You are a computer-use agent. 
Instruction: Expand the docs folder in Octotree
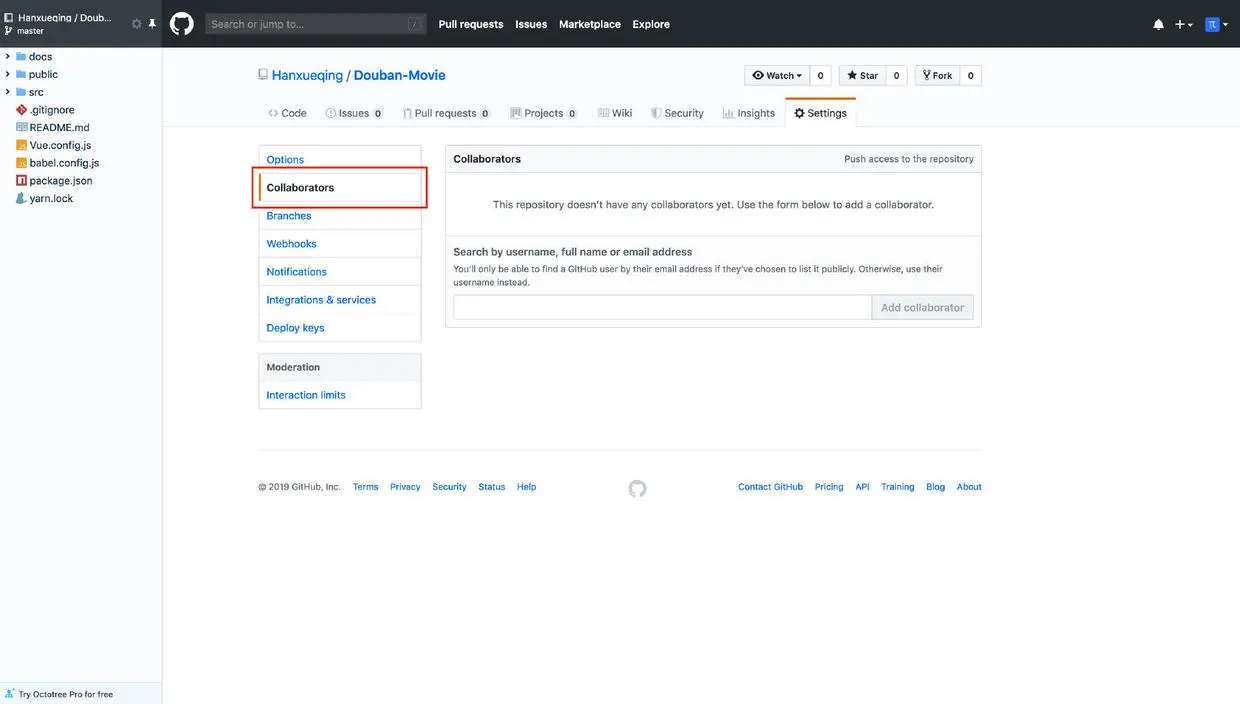[x=8, y=57]
